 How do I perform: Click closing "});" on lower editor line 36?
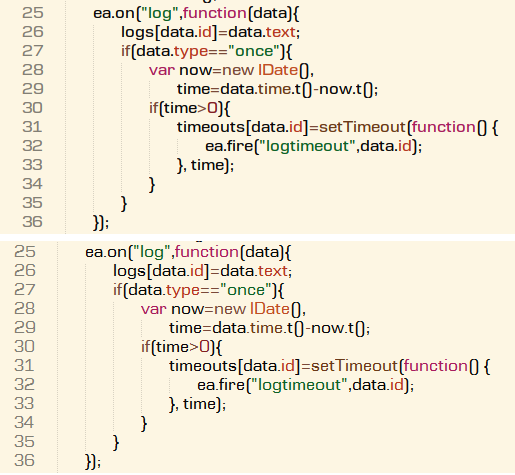(93, 461)
